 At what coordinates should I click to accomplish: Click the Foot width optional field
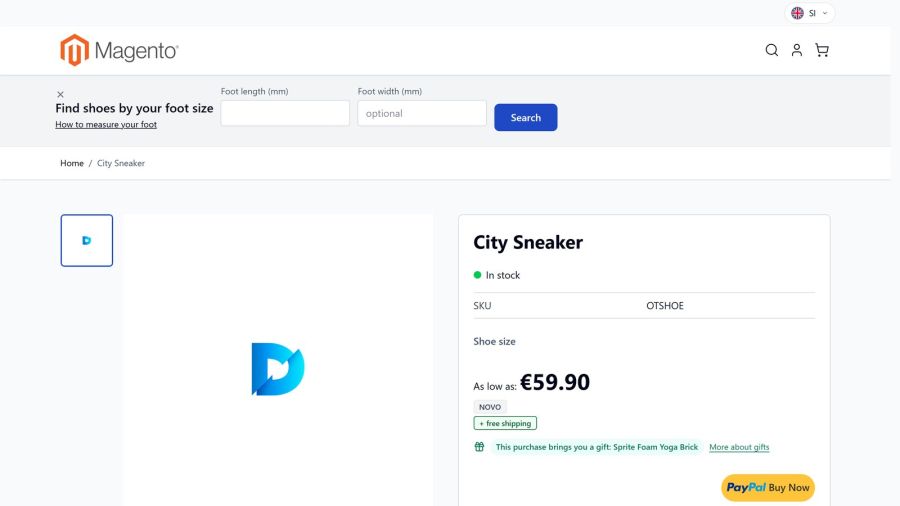tap(422, 113)
